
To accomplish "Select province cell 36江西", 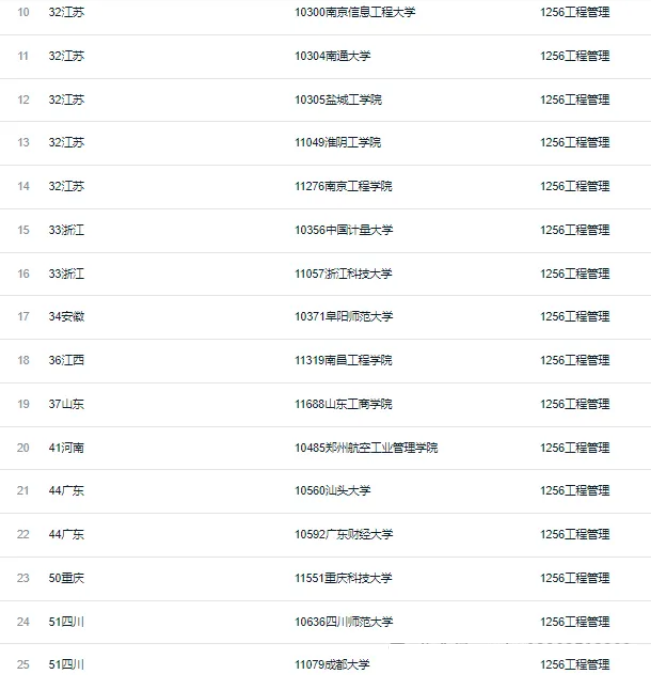I will tap(66, 360).
